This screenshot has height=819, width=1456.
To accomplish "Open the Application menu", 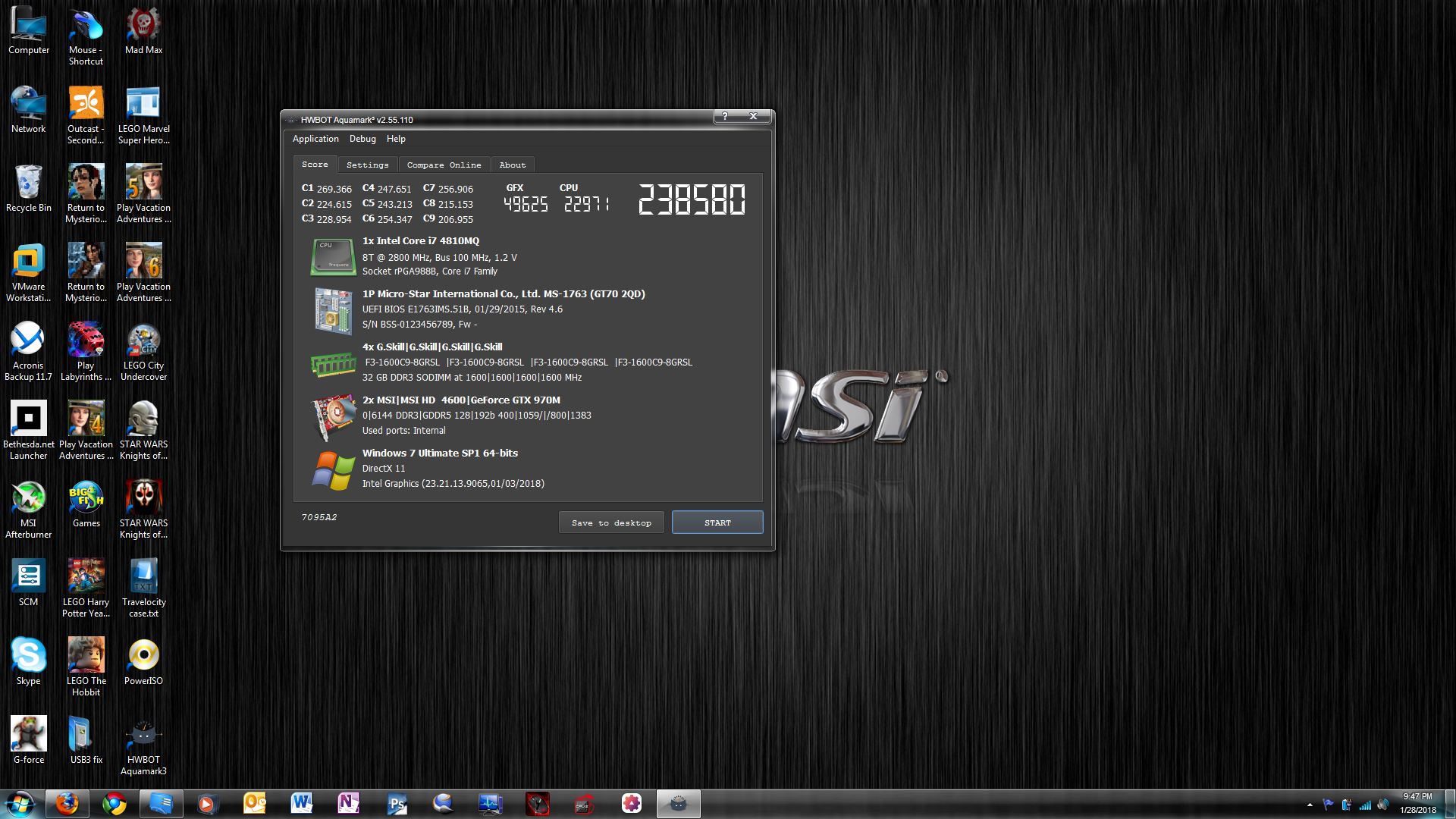I will (x=315, y=139).
